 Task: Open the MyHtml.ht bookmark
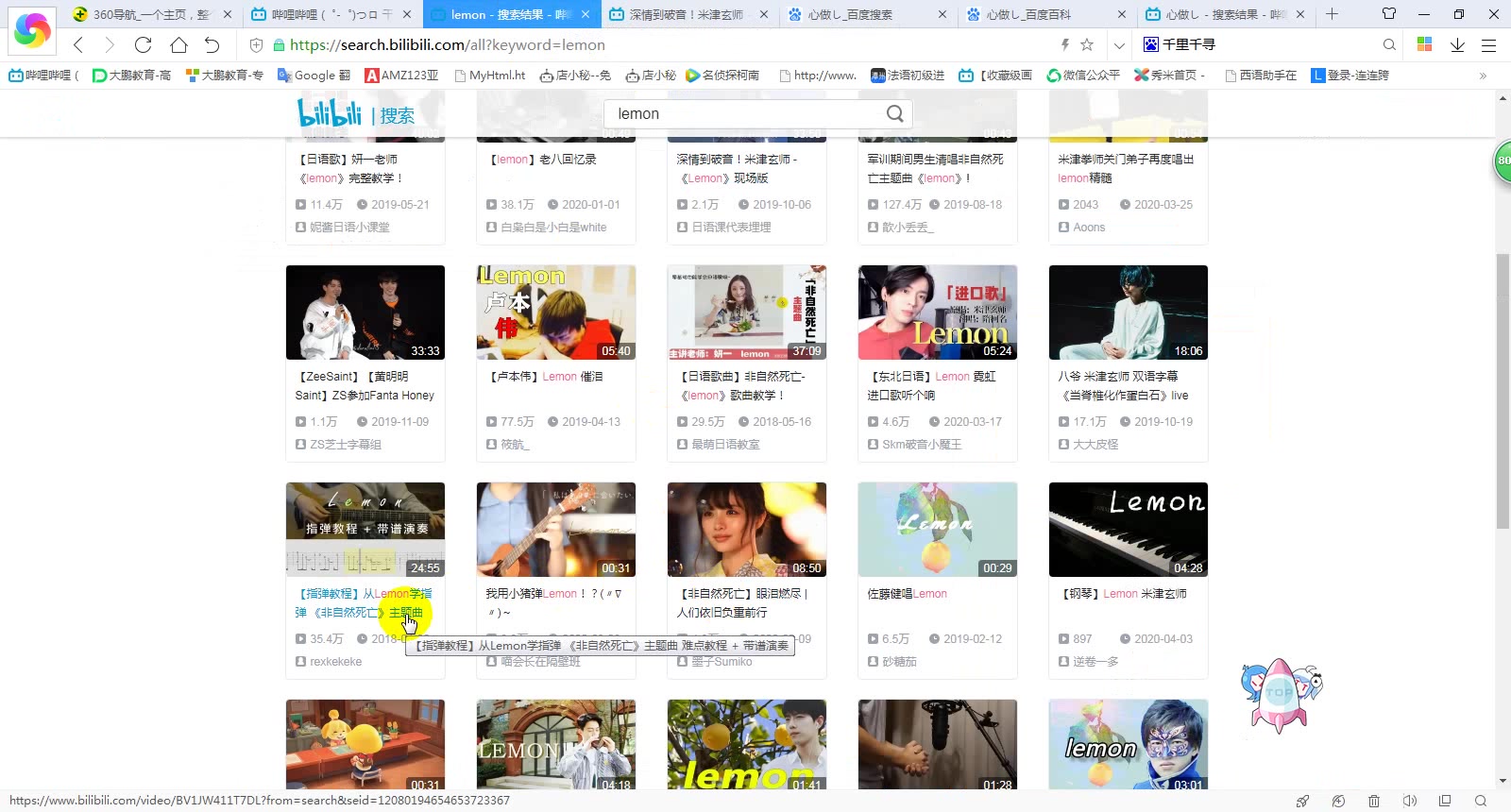[x=489, y=76]
